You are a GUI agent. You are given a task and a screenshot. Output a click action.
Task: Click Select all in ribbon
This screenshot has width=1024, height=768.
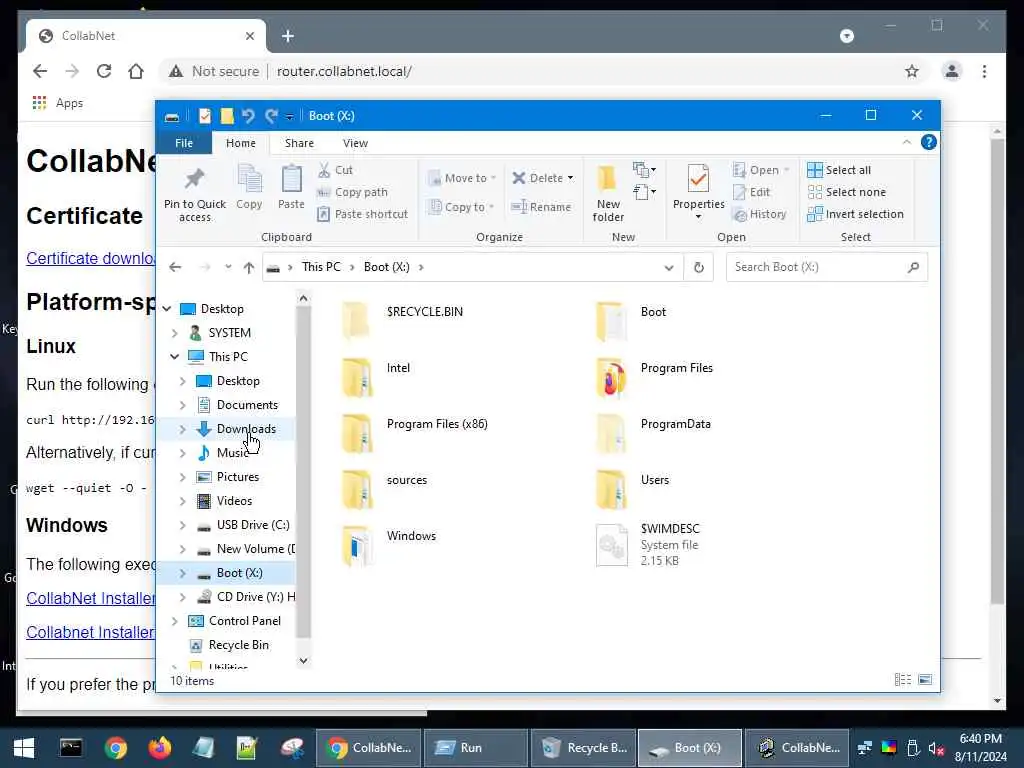[x=839, y=170]
